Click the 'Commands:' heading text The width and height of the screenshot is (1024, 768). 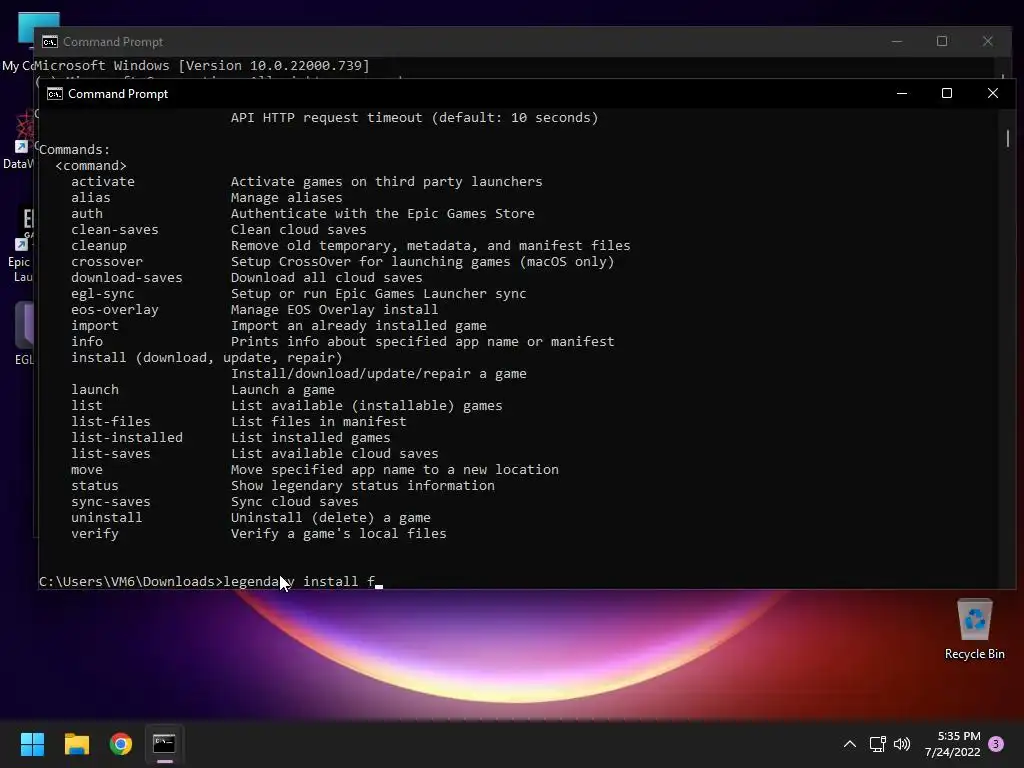[x=74, y=150]
